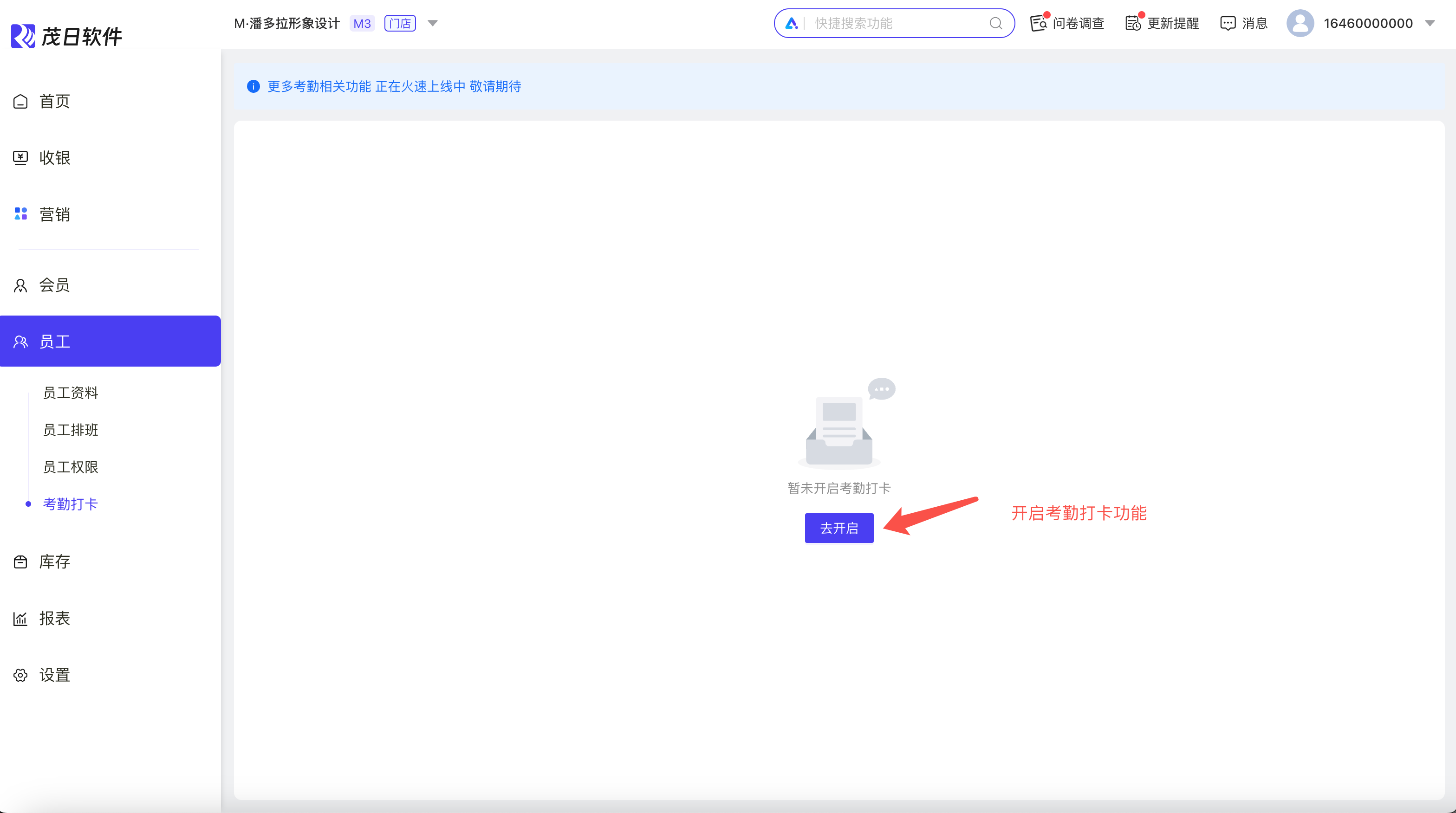The width and height of the screenshot is (1456, 813).
Task: Open the 首页 home icon
Action: (20, 102)
